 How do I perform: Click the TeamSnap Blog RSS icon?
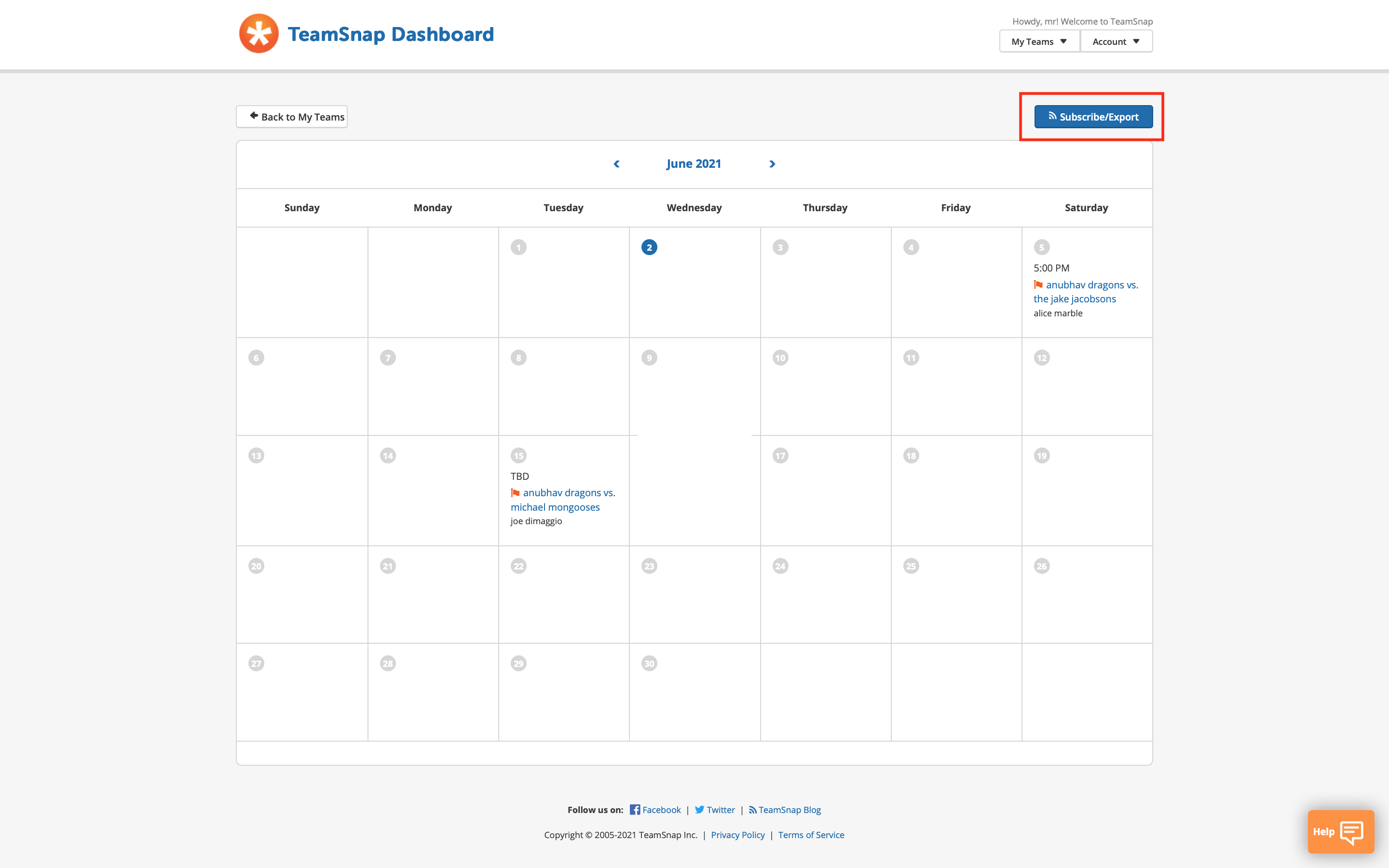pyautogui.click(x=752, y=810)
